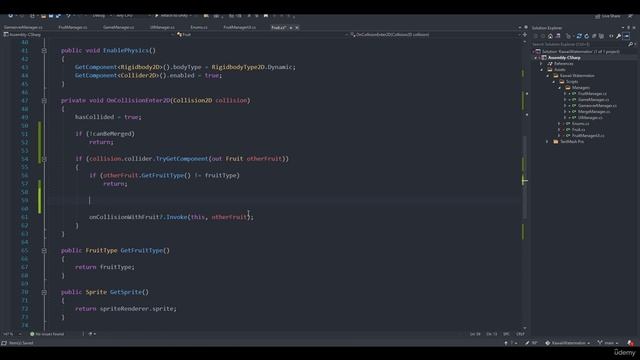Expand the TextMesh Pro folder
Image resolution: width=640 pixels, height=360 pixels.
tap(547, 142)
